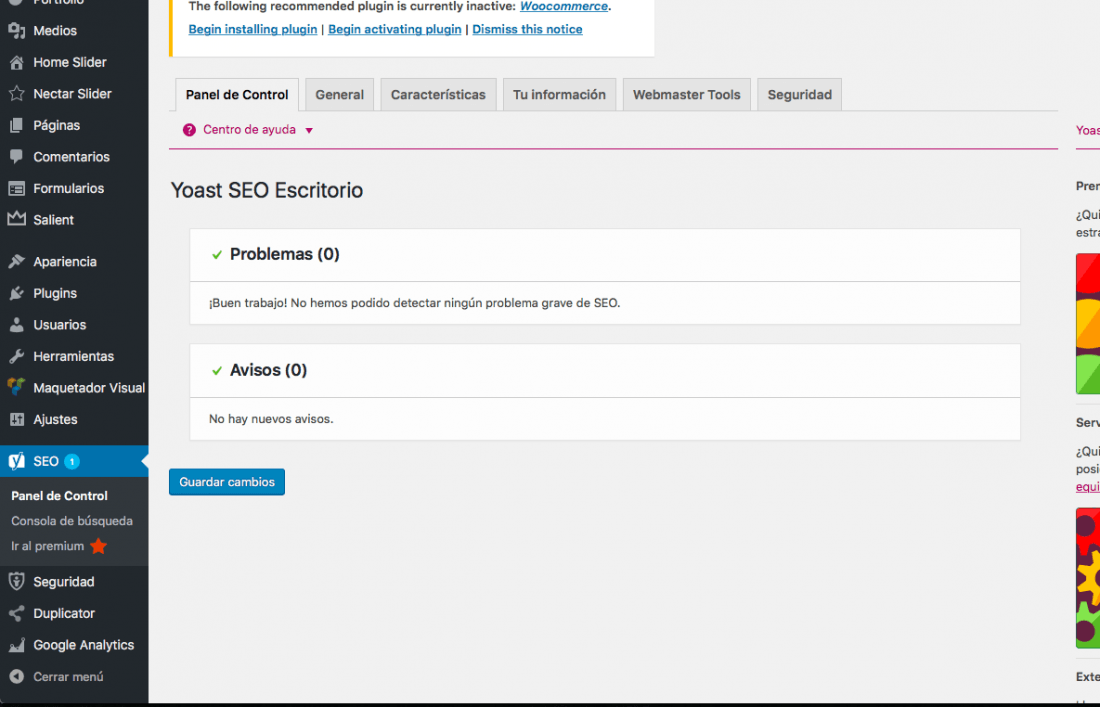Expand the Centro de ayuda dropdown arrow
The image size is (1100, 707).
(x=309, y=130)
